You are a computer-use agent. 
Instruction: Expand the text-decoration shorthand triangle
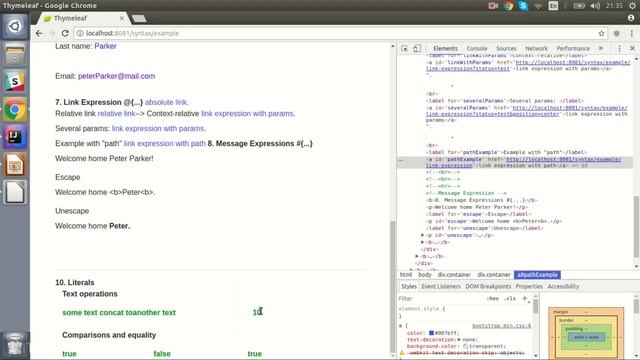click(x=459, y=340)
